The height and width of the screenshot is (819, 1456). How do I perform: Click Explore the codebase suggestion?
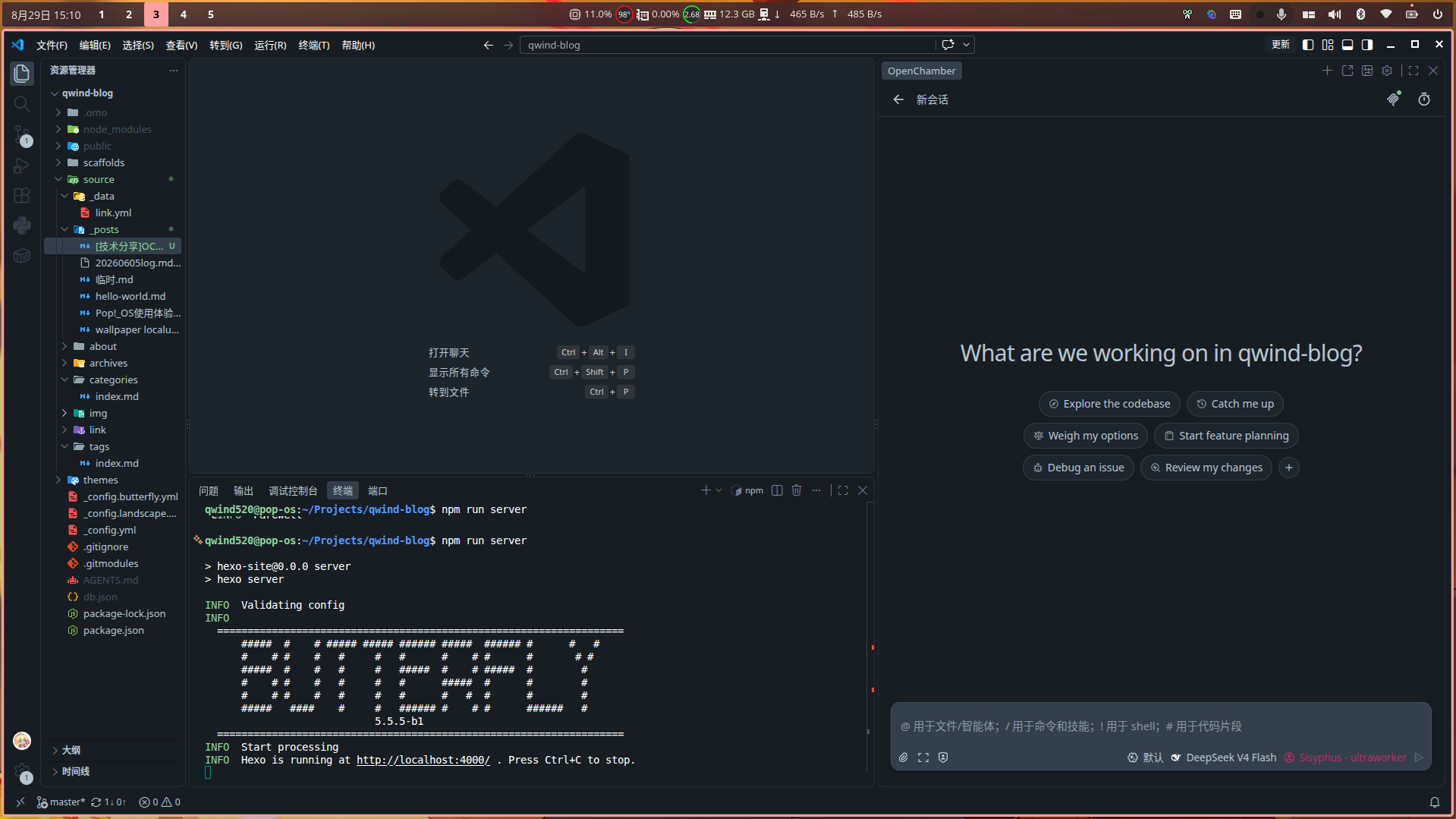1109,404
